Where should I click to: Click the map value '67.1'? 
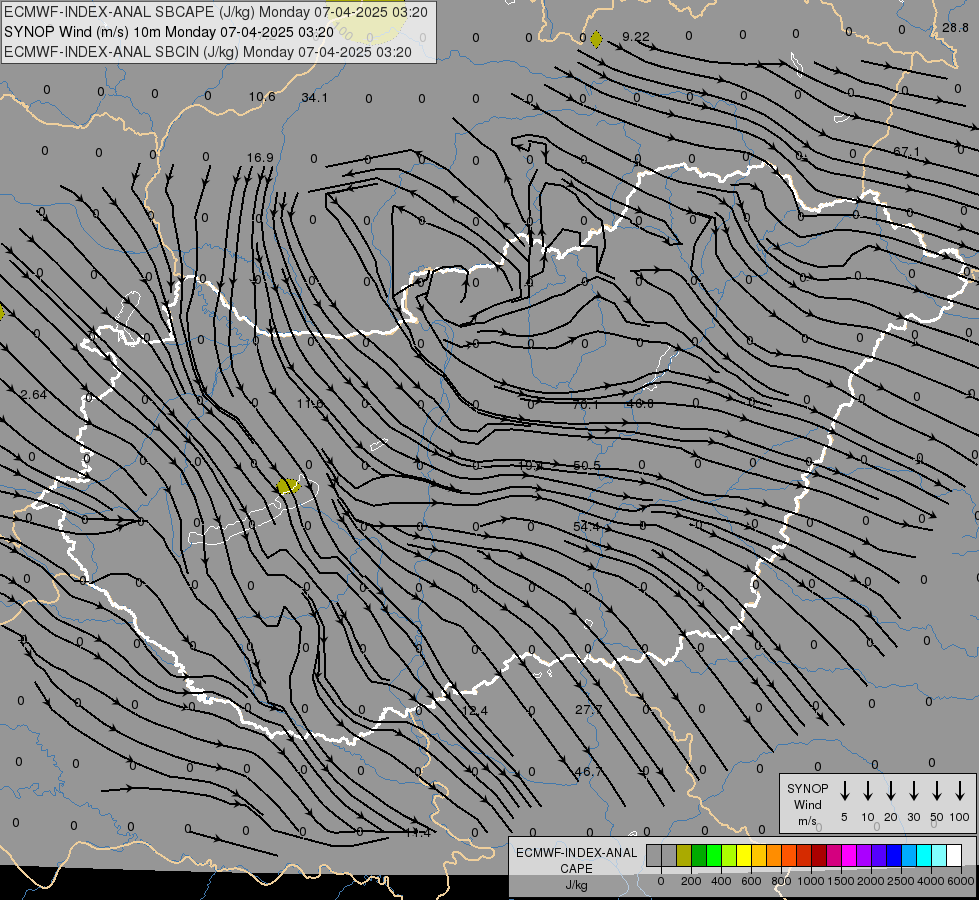pyautogui.click(x=906, y=151)
